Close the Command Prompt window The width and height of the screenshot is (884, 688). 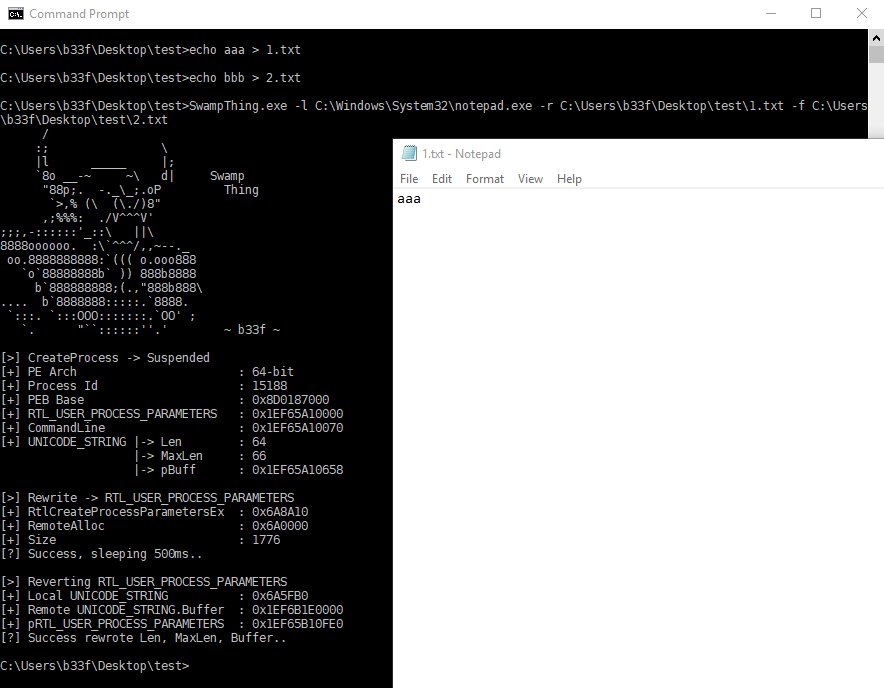[x=861, y=14]
